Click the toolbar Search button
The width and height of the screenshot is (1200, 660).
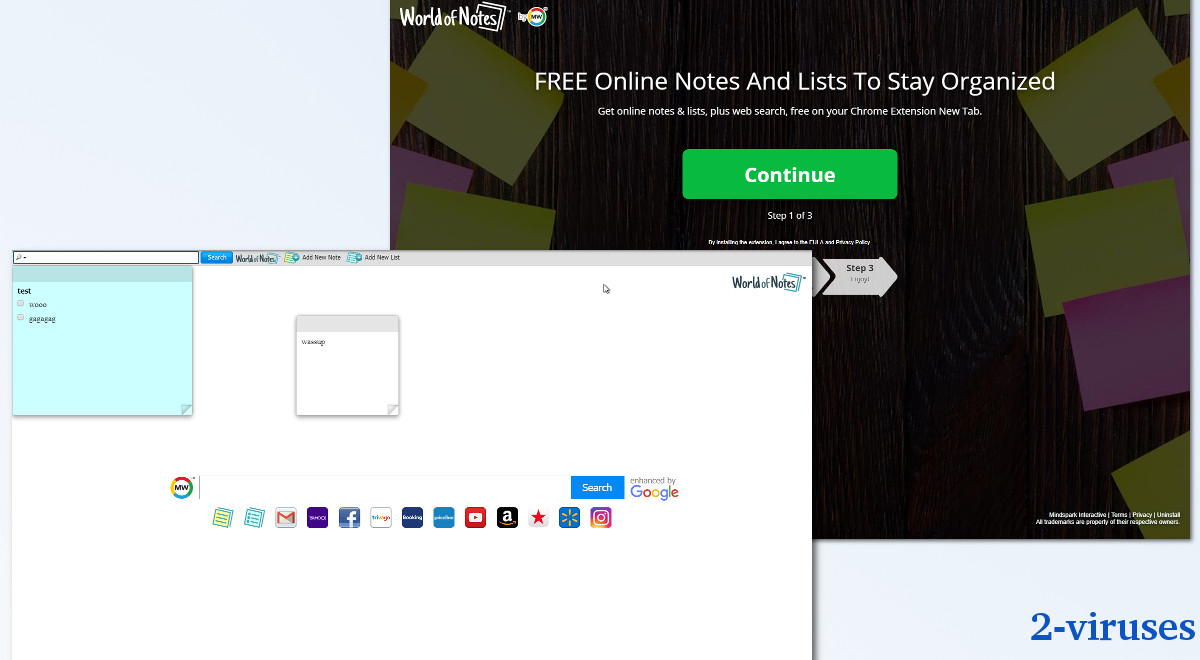click(216, 257)
